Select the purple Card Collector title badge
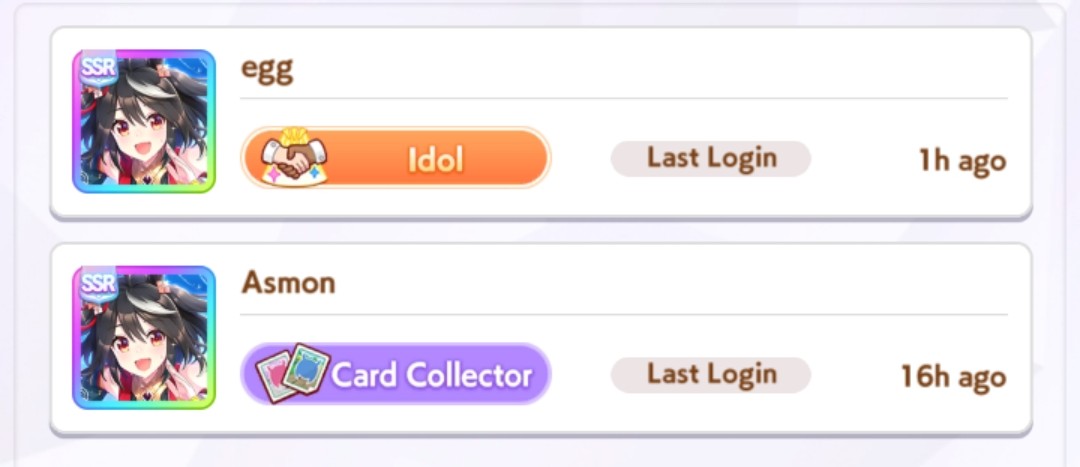Screen dimensions: 1080x467 (395, 374)
